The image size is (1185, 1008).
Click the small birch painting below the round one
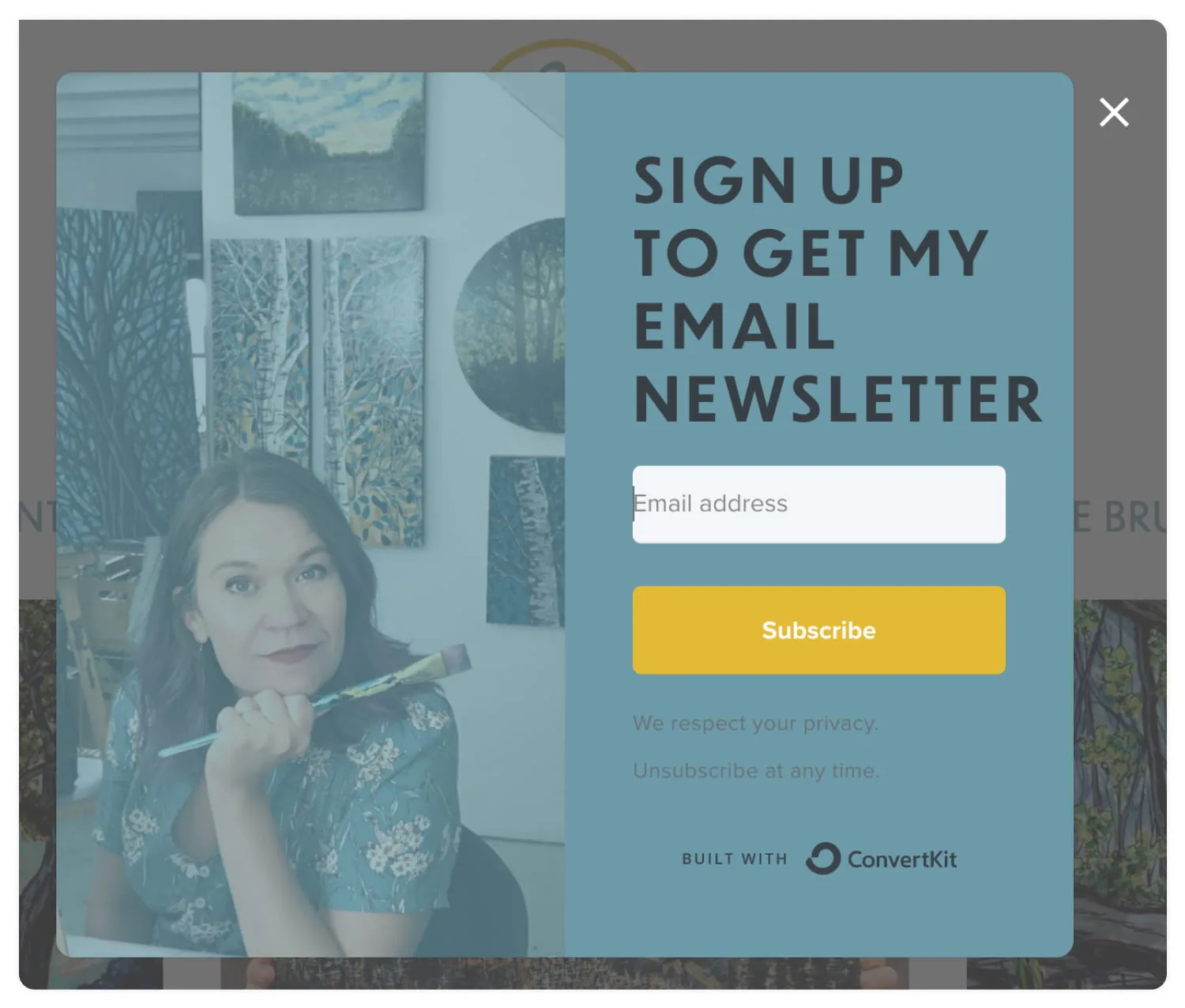pyautogui.click(x=525, y=541)
